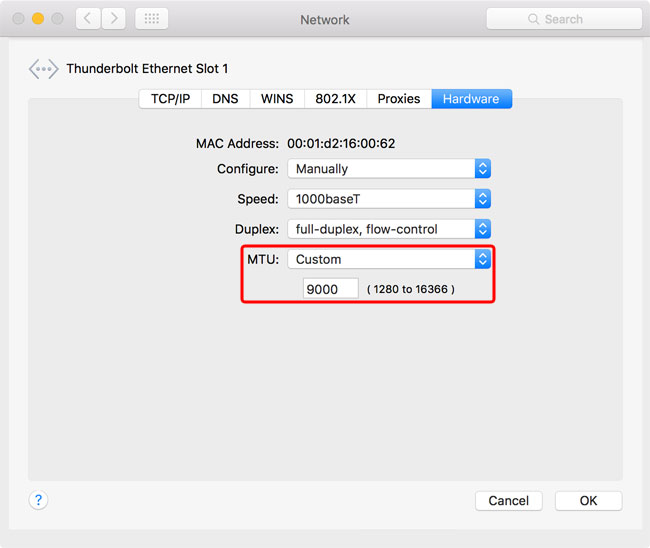Go to the Proxies tab
The image size is (650, 548).
coord(399,99)
